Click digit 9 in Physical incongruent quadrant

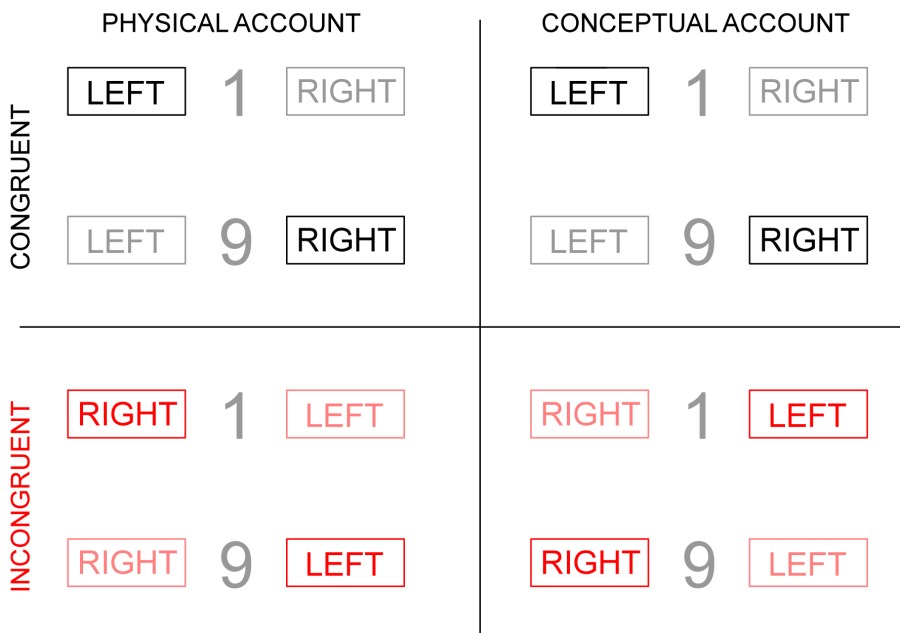(x=235, y=565)
